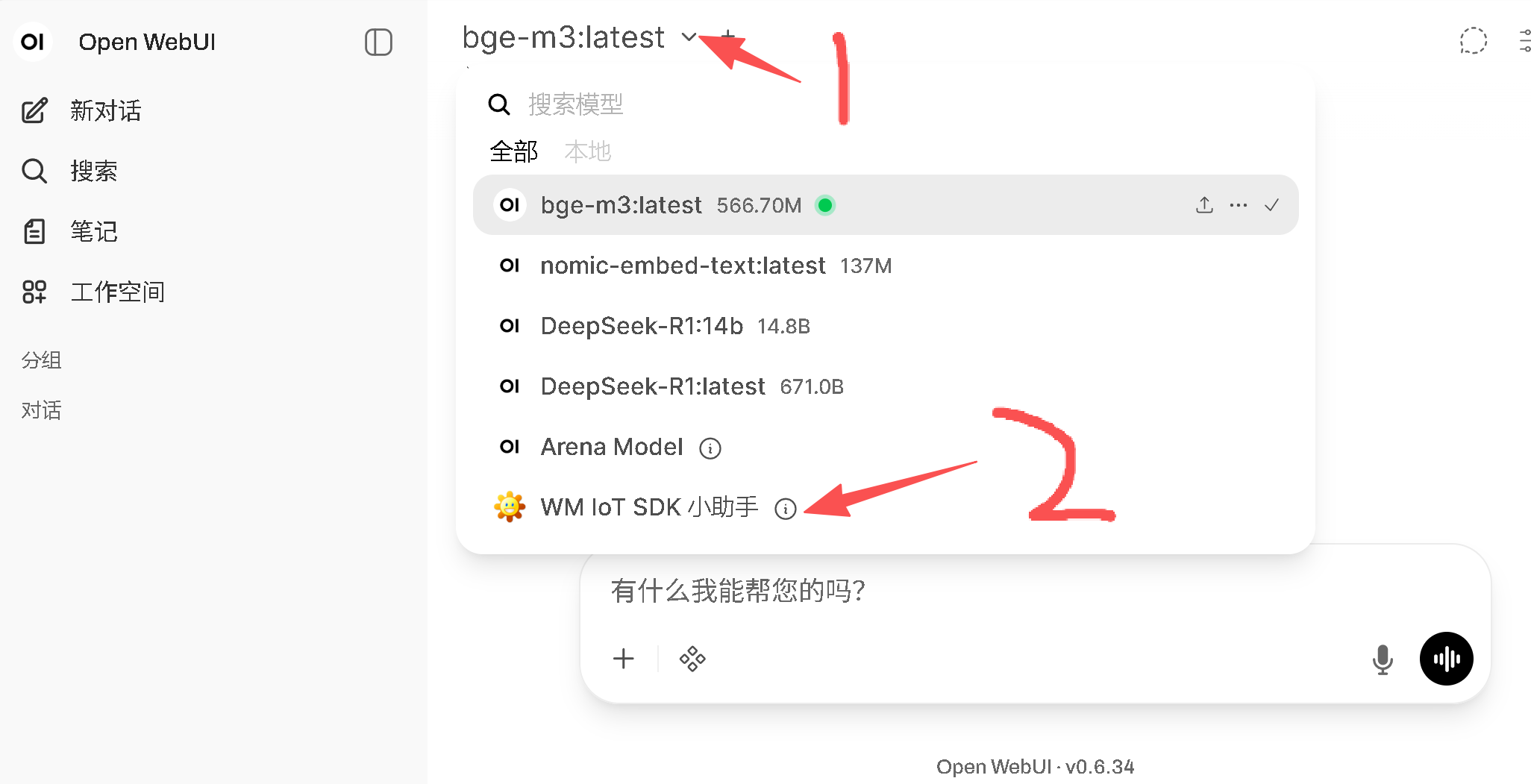Collapse the bge-m3:latest model selector chevron
The image size is (1531, 784).
(x=689, y=37)
